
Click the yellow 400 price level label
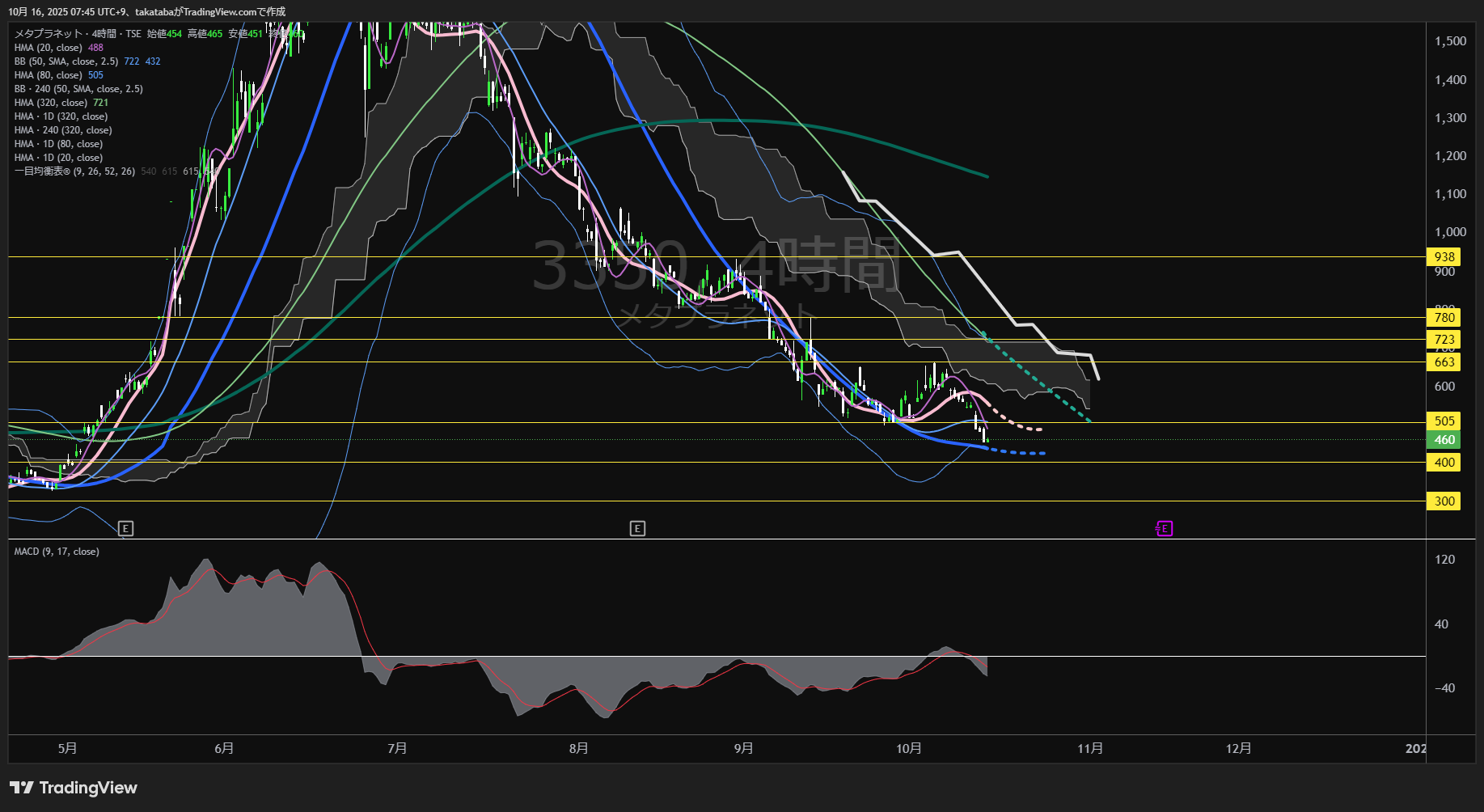pyautogui.click(x=1444, y=463)
